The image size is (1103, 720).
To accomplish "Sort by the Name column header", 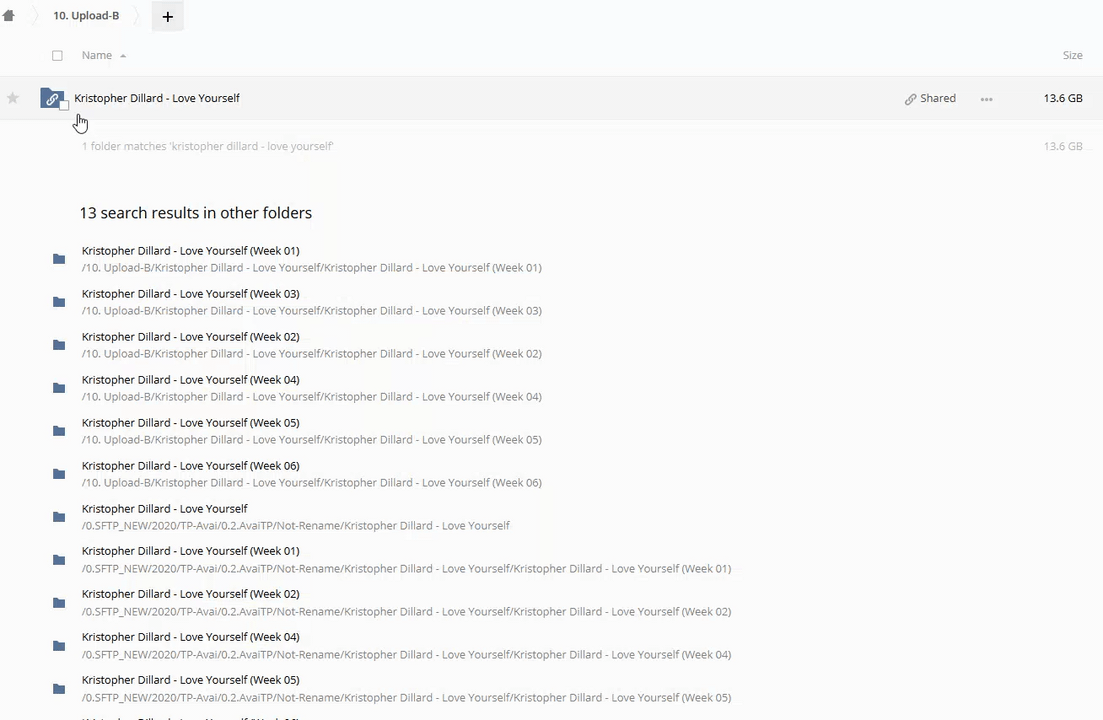I will (97, 56).
